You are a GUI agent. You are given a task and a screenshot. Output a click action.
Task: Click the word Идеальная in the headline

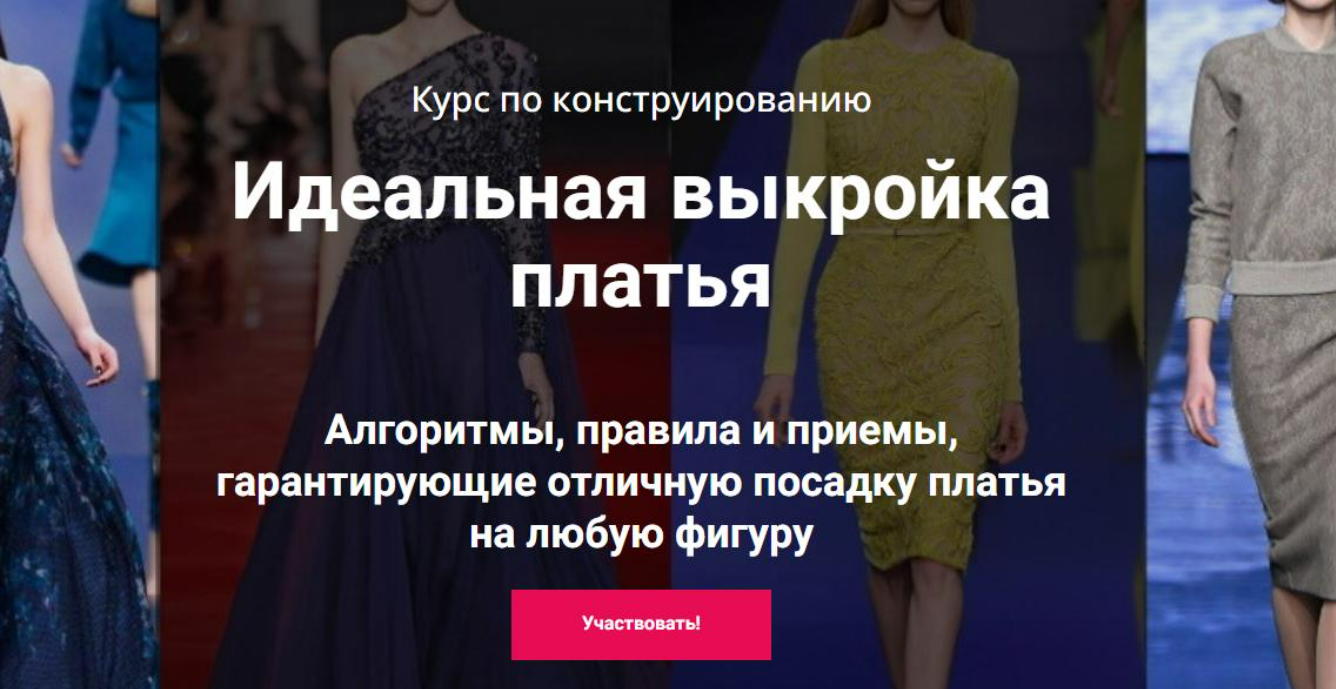439,191
